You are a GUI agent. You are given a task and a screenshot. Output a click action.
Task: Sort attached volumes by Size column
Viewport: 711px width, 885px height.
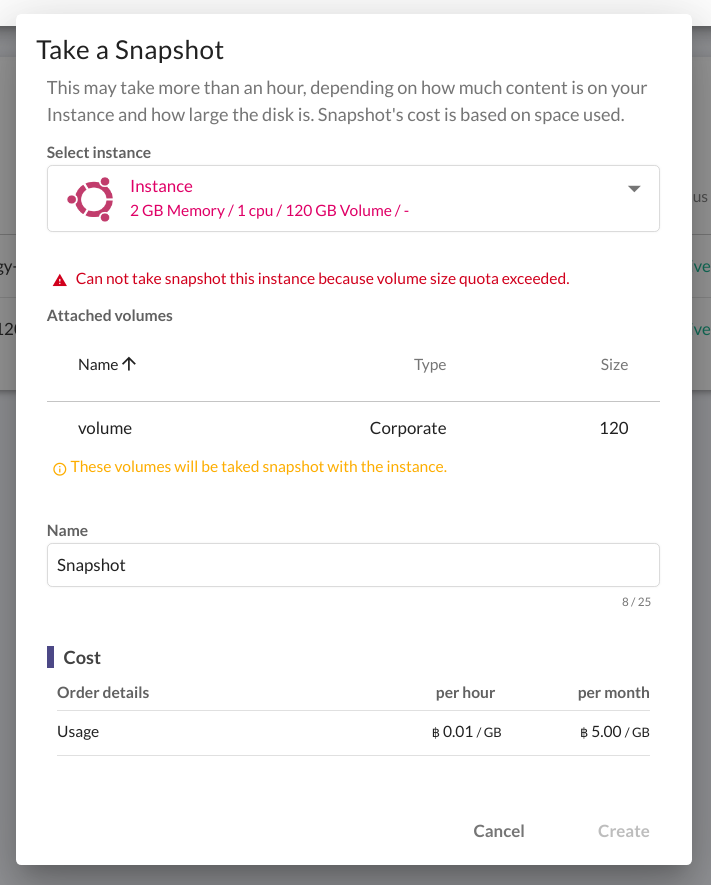click(x=614, y=365)
